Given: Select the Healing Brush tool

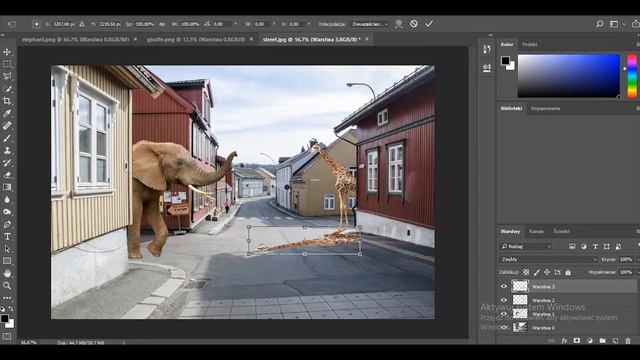Looking at the screenshot, I should [7, 126].
